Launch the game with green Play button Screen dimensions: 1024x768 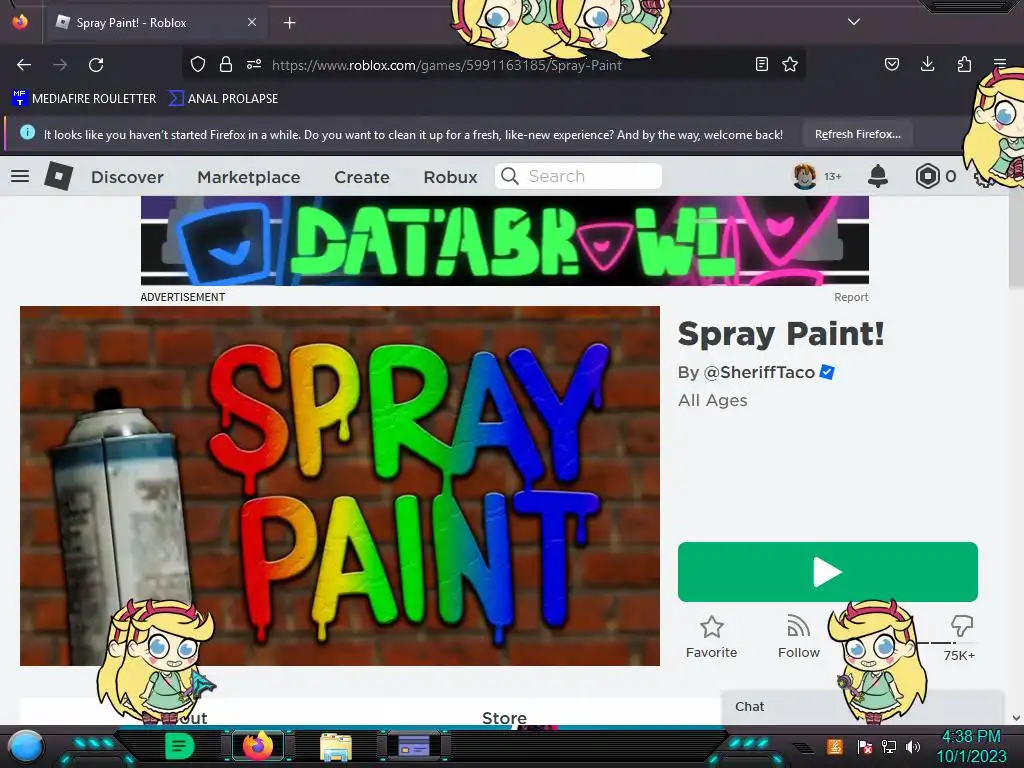tap(827, 571)
